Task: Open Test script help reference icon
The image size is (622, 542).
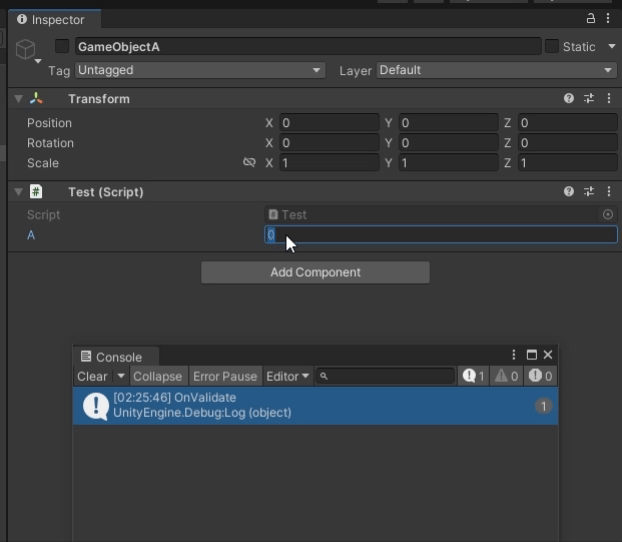Action: 569,192
